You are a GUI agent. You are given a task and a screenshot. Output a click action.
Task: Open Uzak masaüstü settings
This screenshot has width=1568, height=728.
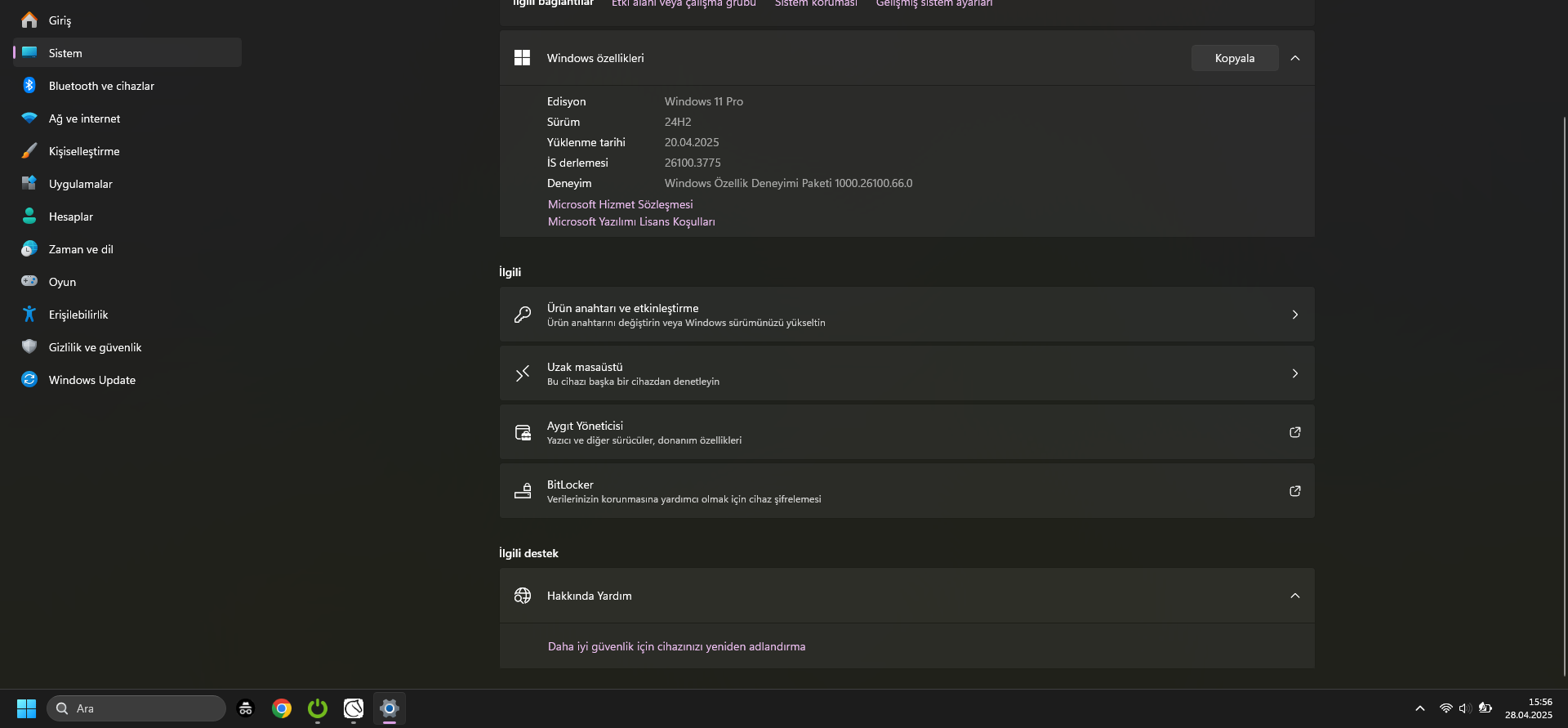tap(906, 373)
